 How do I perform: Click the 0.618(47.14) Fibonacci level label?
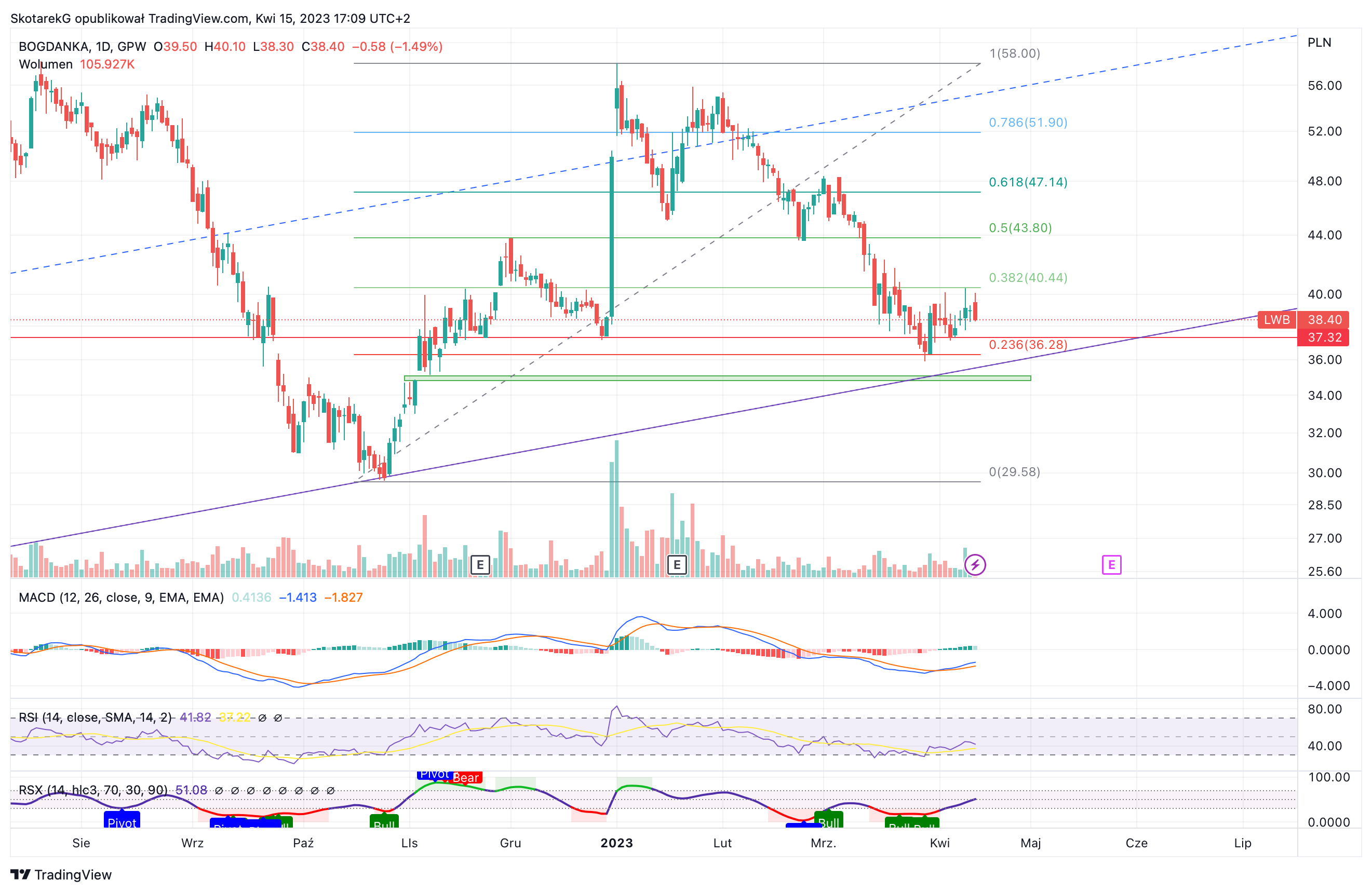[1028, 182]
